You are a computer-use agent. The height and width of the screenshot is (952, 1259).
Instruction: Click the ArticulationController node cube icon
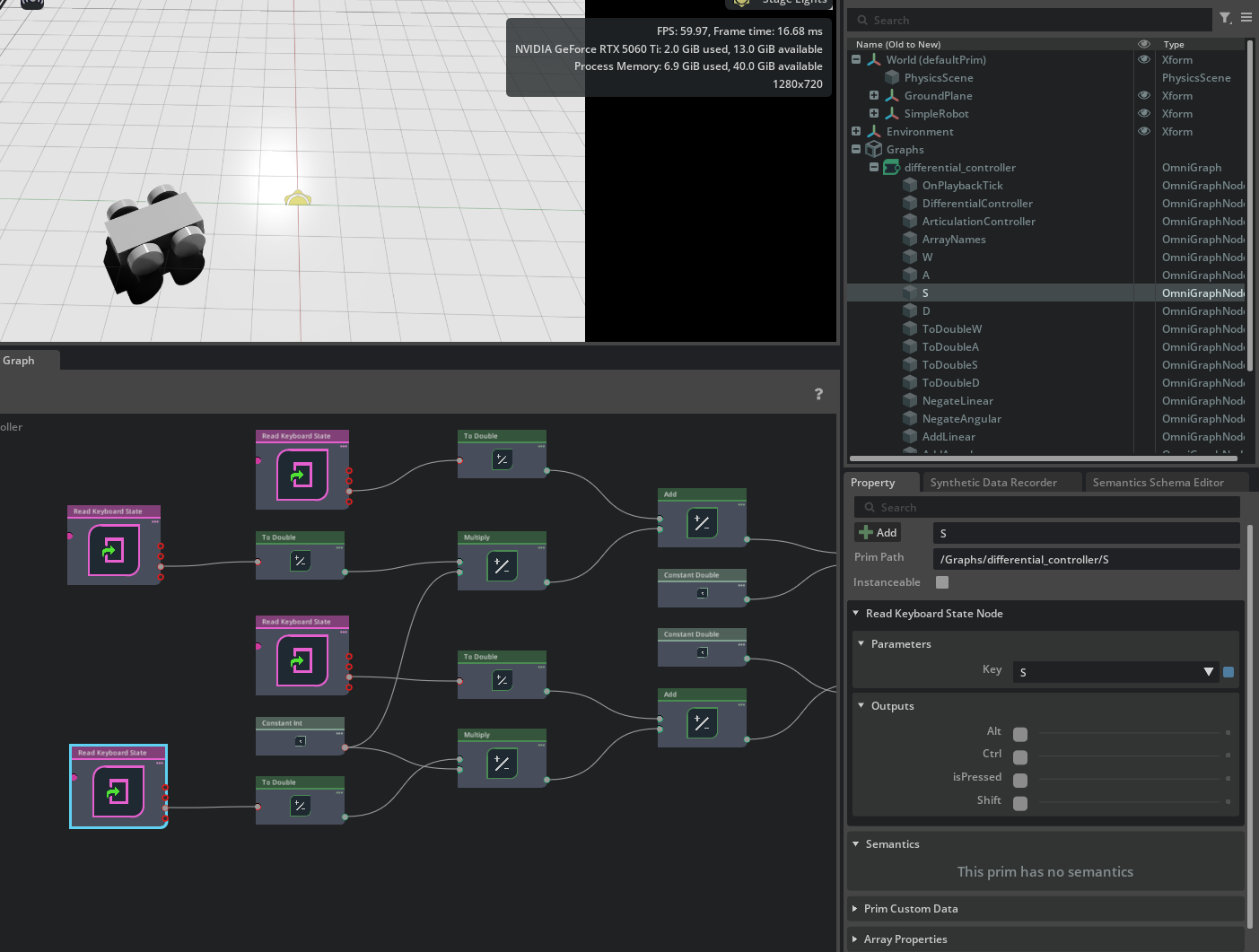point(910,222)
